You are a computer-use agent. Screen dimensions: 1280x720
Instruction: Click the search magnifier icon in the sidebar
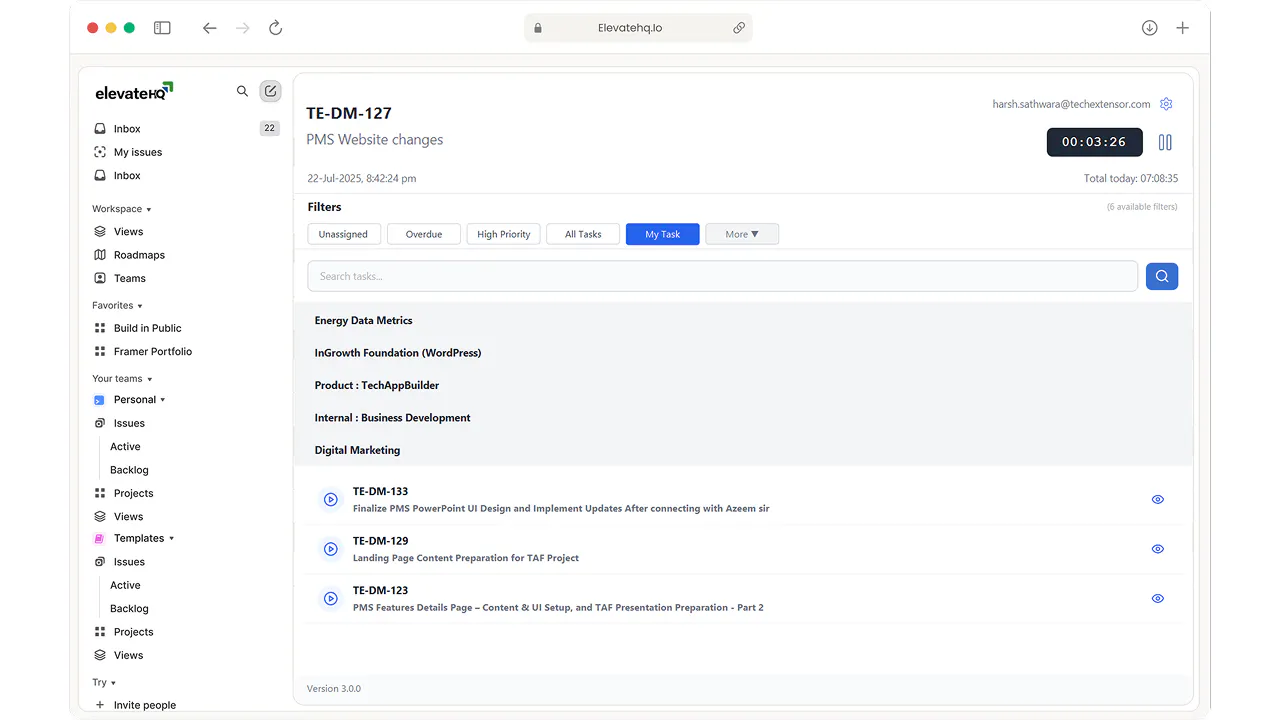242,91
